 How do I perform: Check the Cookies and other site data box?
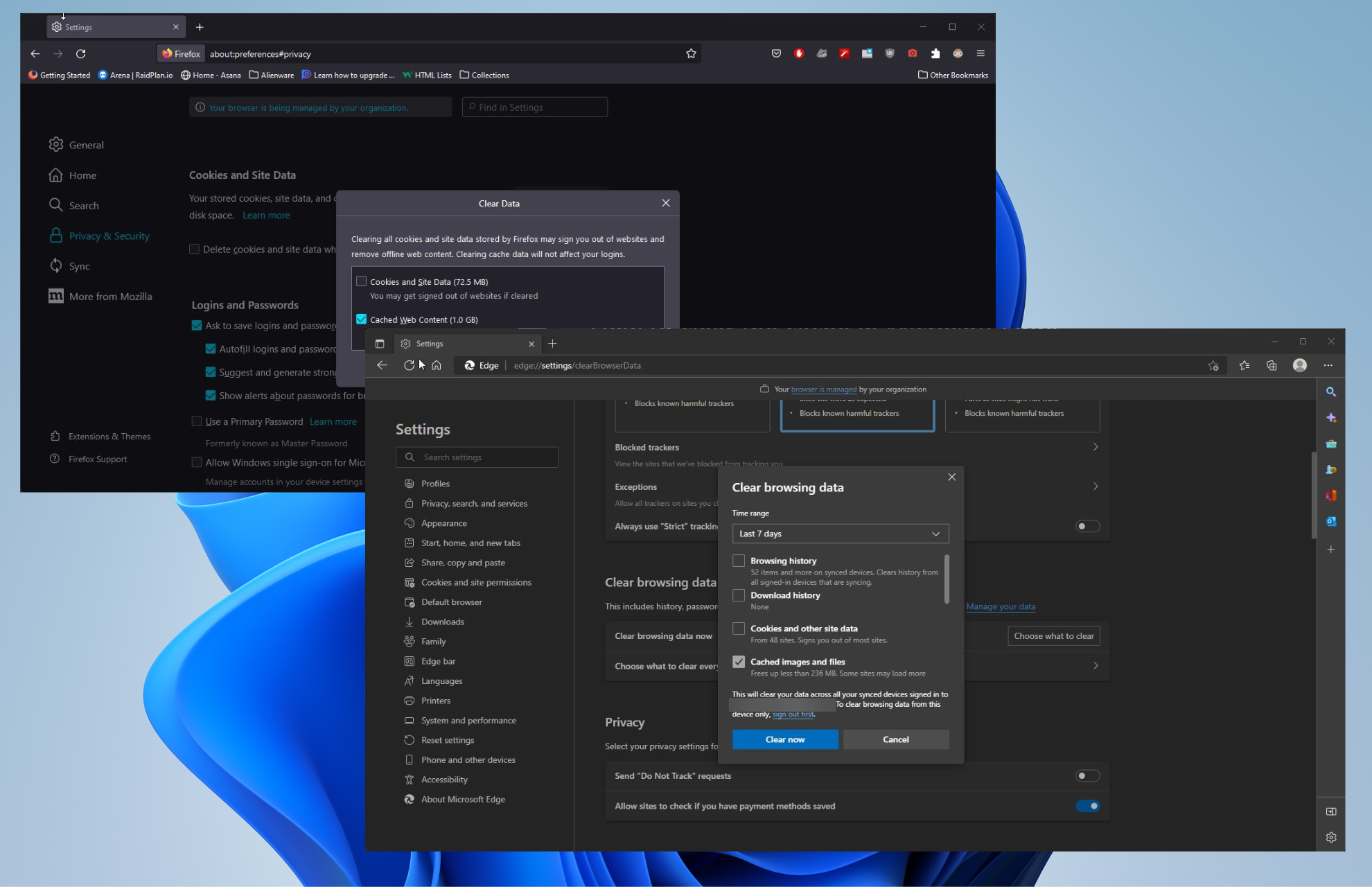click(739, 629)
